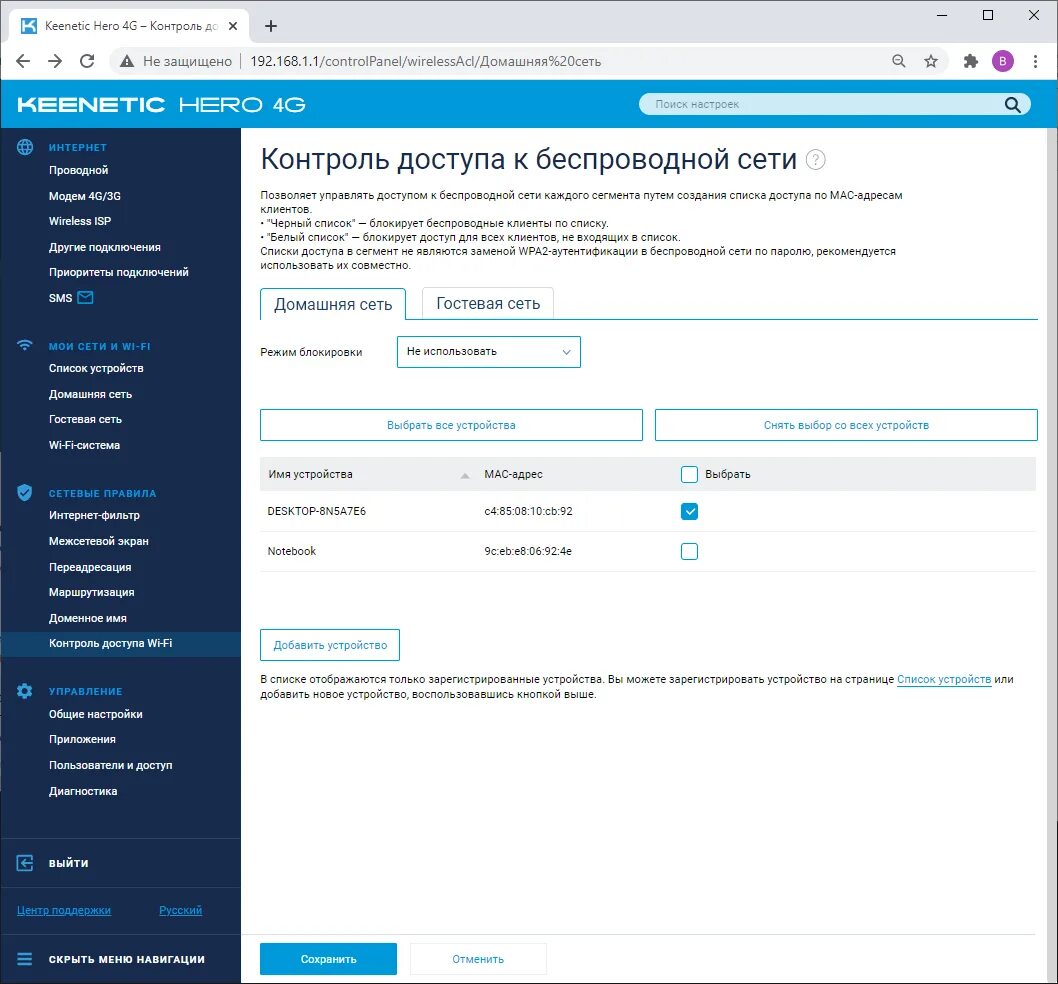Open Список устройств in the sidebar
1058x984 pixels.
[x=96, y=368]
